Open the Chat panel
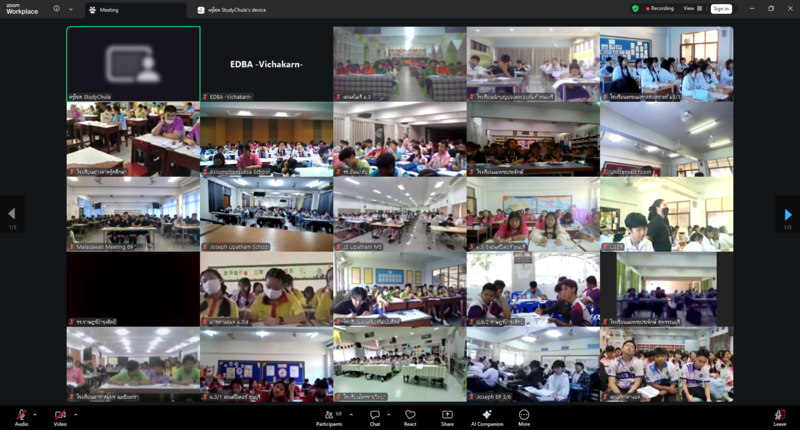This screenshot has width=800, height=430. (374, 418)
